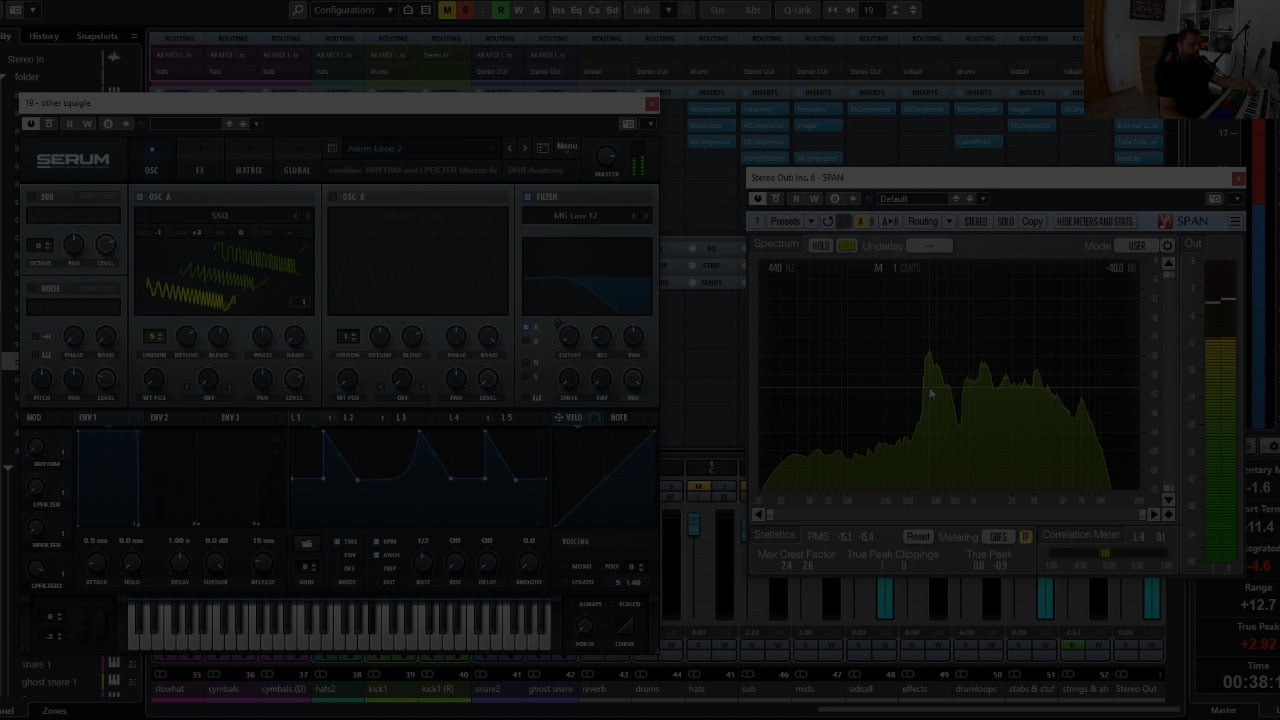Open the Configurations dropdown in top toolbar
The width and height of the screenshot is (1280, 720).
click(x=354, y=10)
